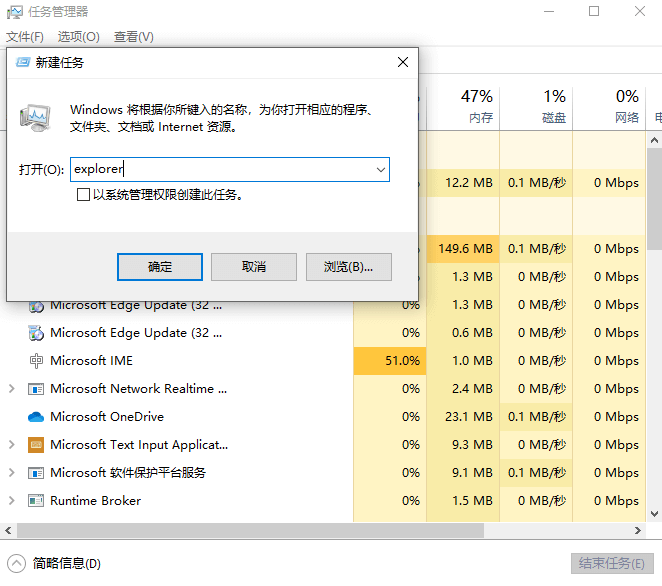Expand the Microsoft Text Input Application group
Image resolution: width=662 pixels, height=586 pixels.
(x=12, y=445)
